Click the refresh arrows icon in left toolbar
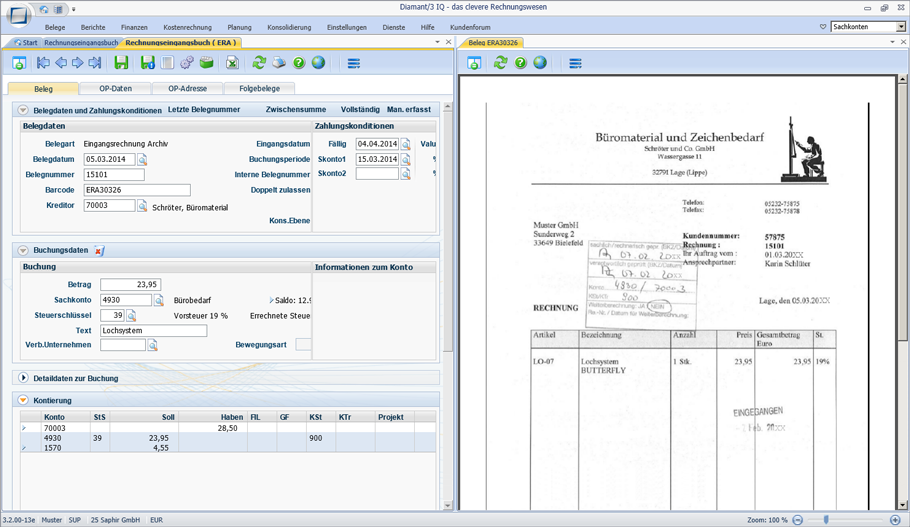Viewport: 910px width, 527px height. pyautogui.click(x=259, y=63)
